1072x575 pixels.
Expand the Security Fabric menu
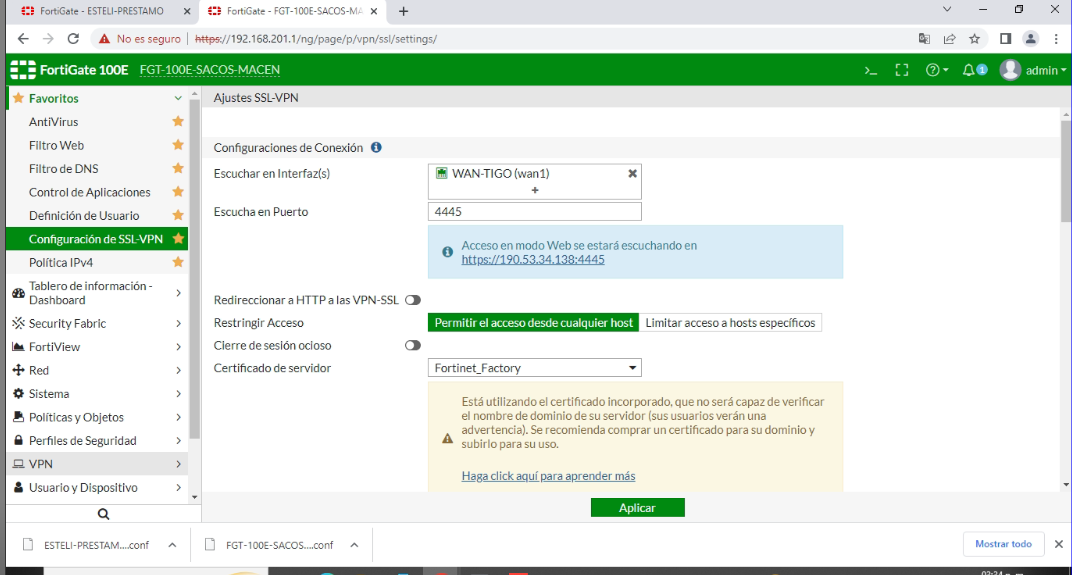[x=97, y=323]
